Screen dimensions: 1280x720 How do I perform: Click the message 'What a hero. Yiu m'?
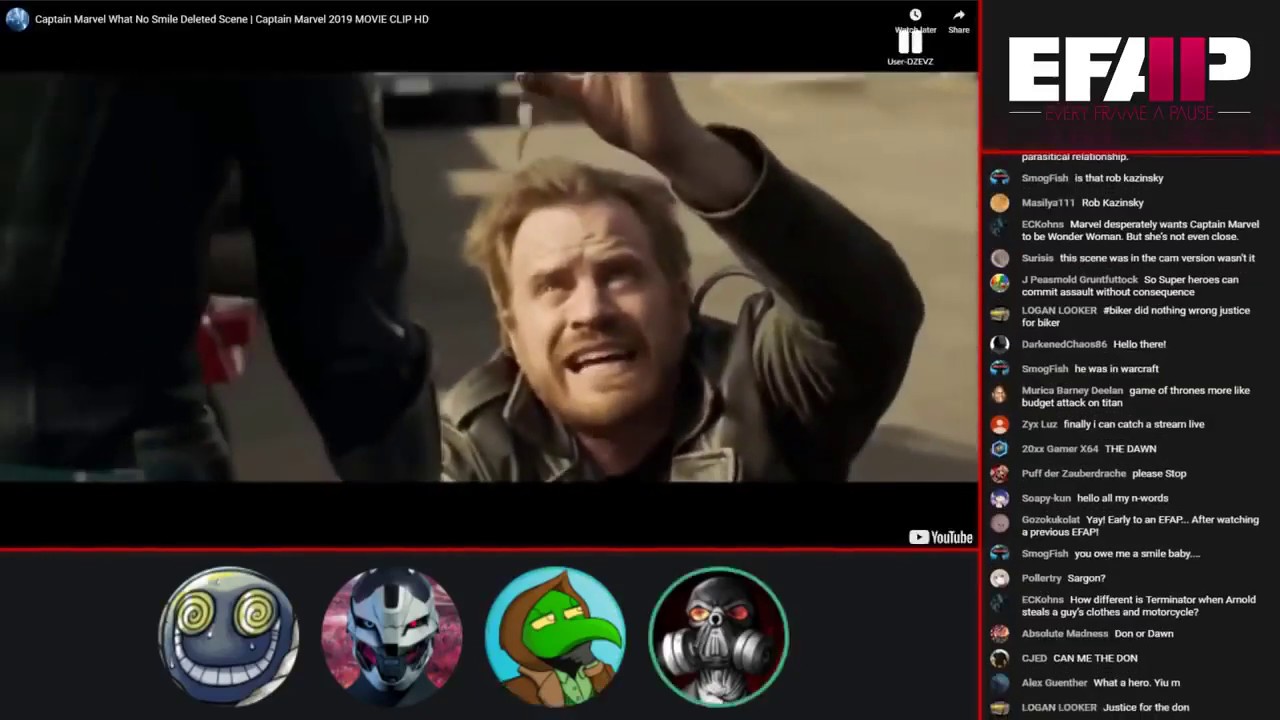[1136, 683]
